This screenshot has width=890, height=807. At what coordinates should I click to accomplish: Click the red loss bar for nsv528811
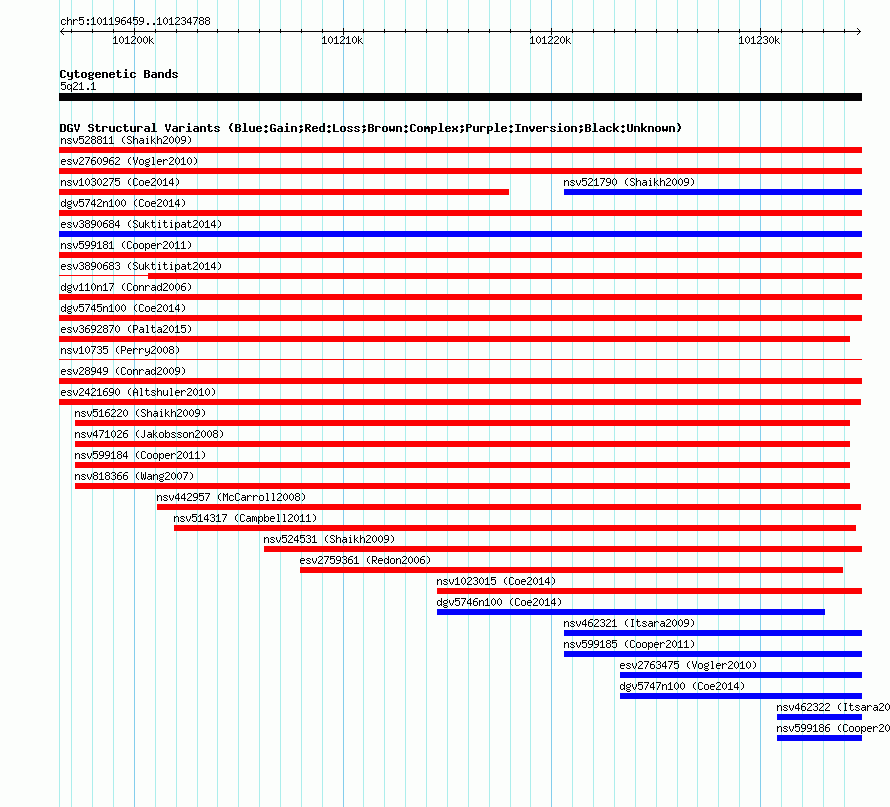[460, 150]
